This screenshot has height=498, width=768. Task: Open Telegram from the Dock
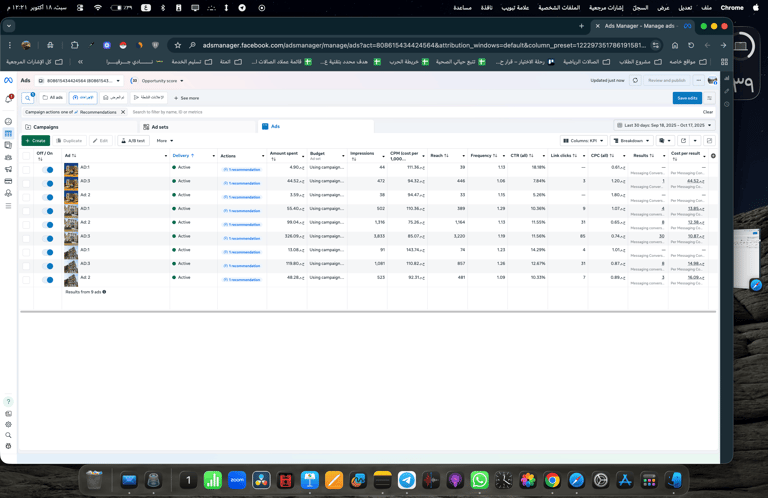pos(407,481)
